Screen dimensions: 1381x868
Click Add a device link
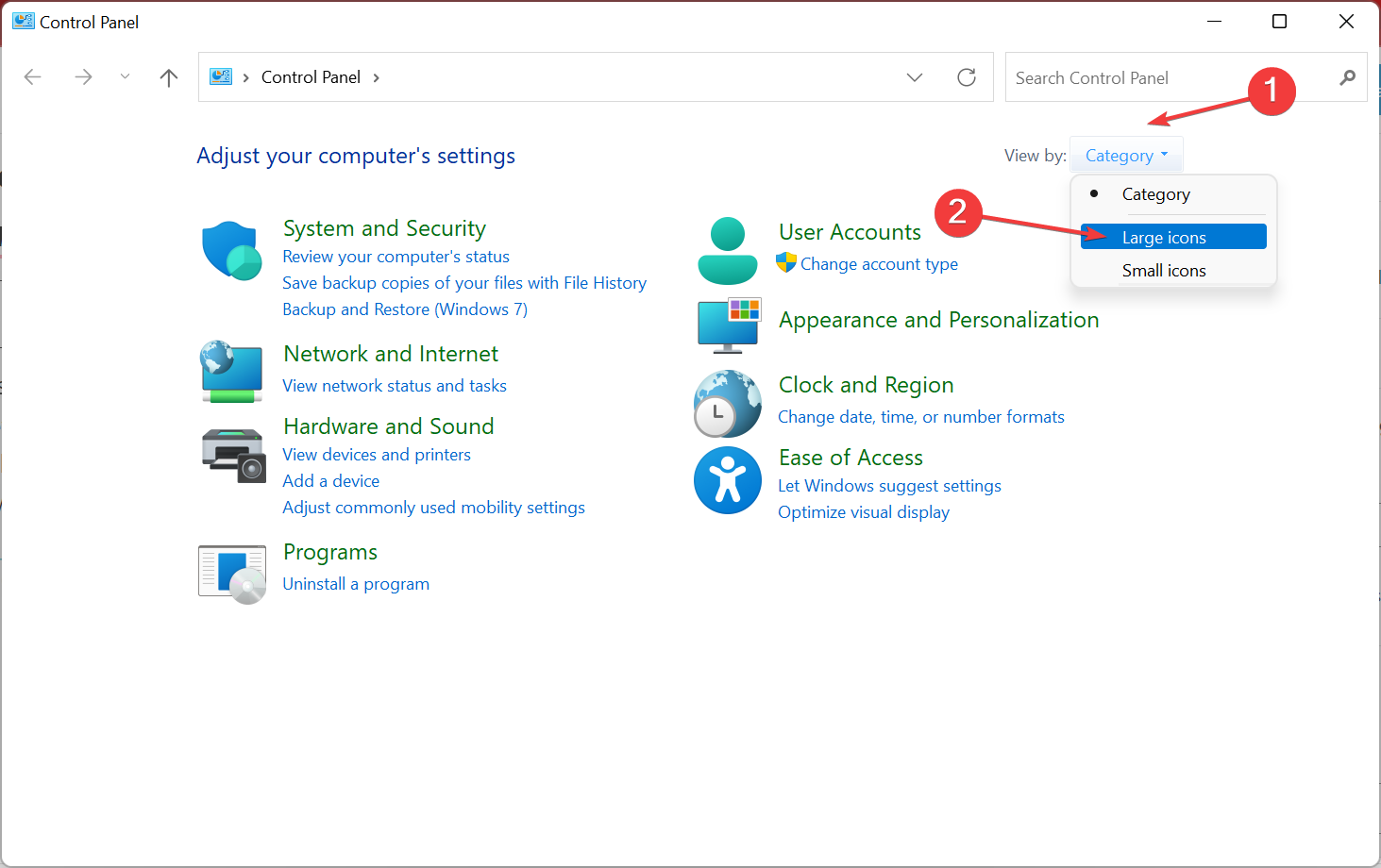[331, 481]
